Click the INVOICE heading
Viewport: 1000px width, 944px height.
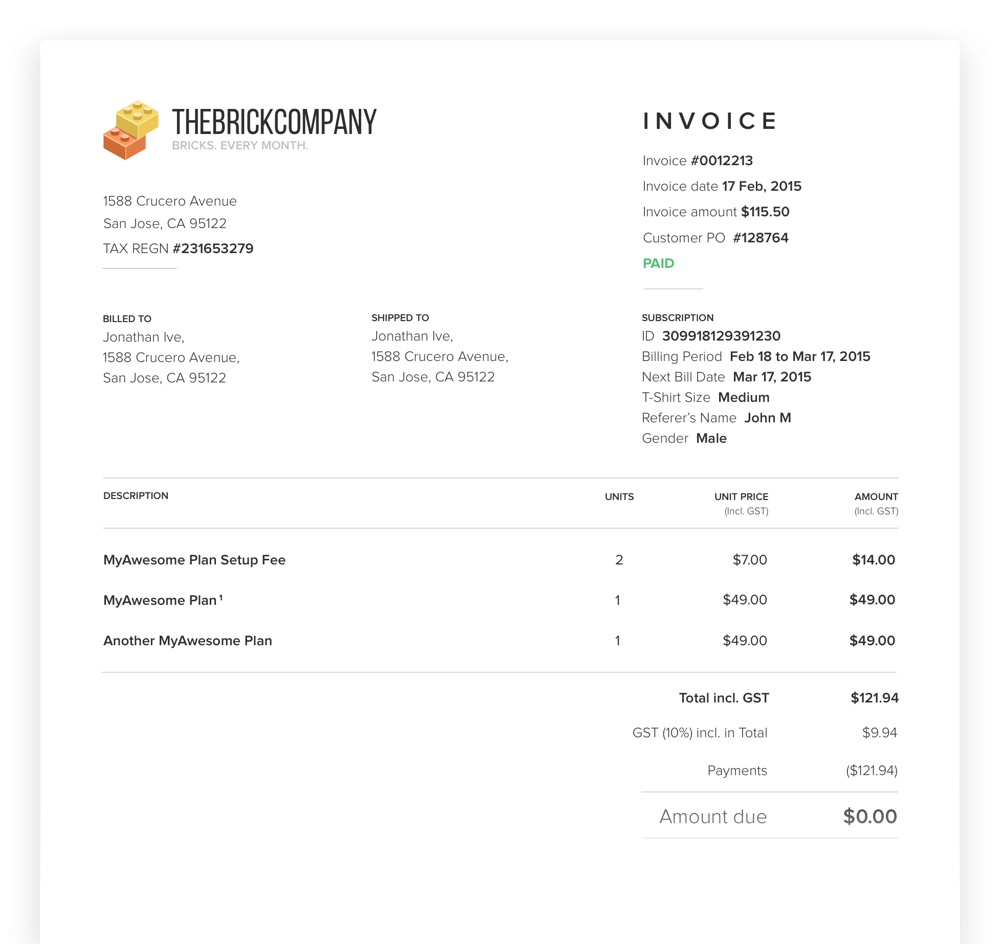coord(710,121)
